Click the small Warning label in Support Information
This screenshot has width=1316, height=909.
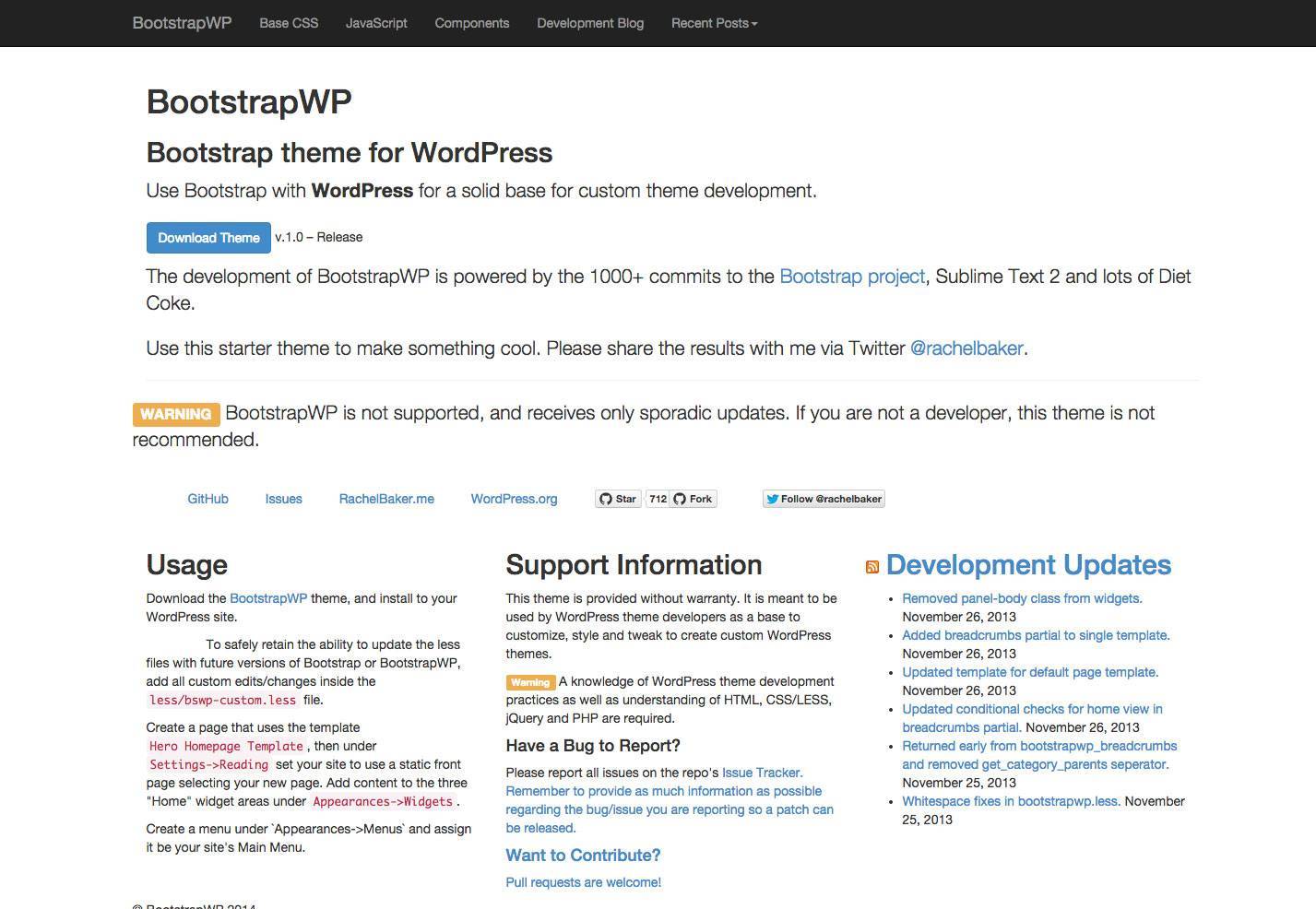(x=530, y=682)
